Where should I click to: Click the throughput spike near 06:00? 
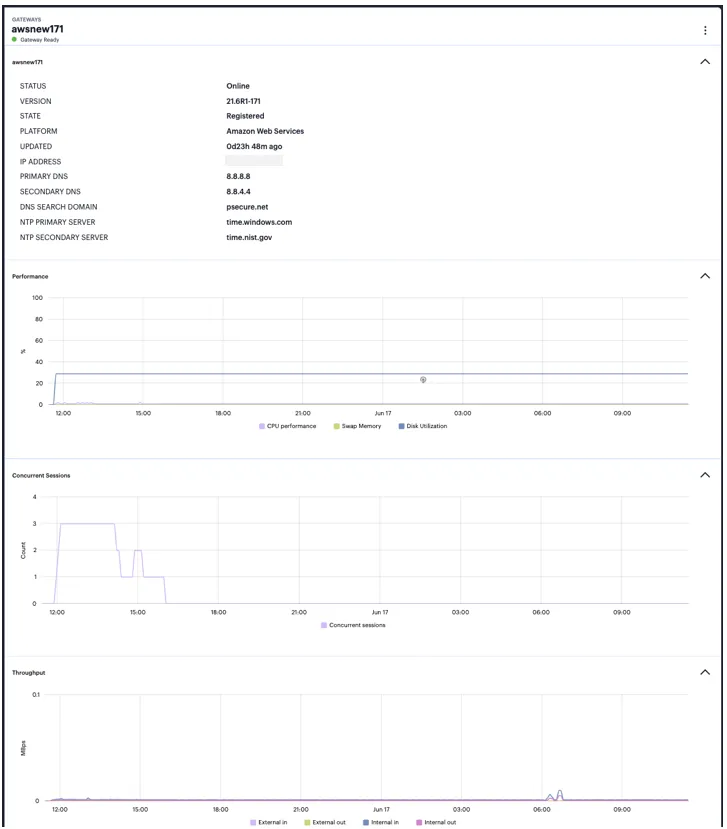(559, 795)
